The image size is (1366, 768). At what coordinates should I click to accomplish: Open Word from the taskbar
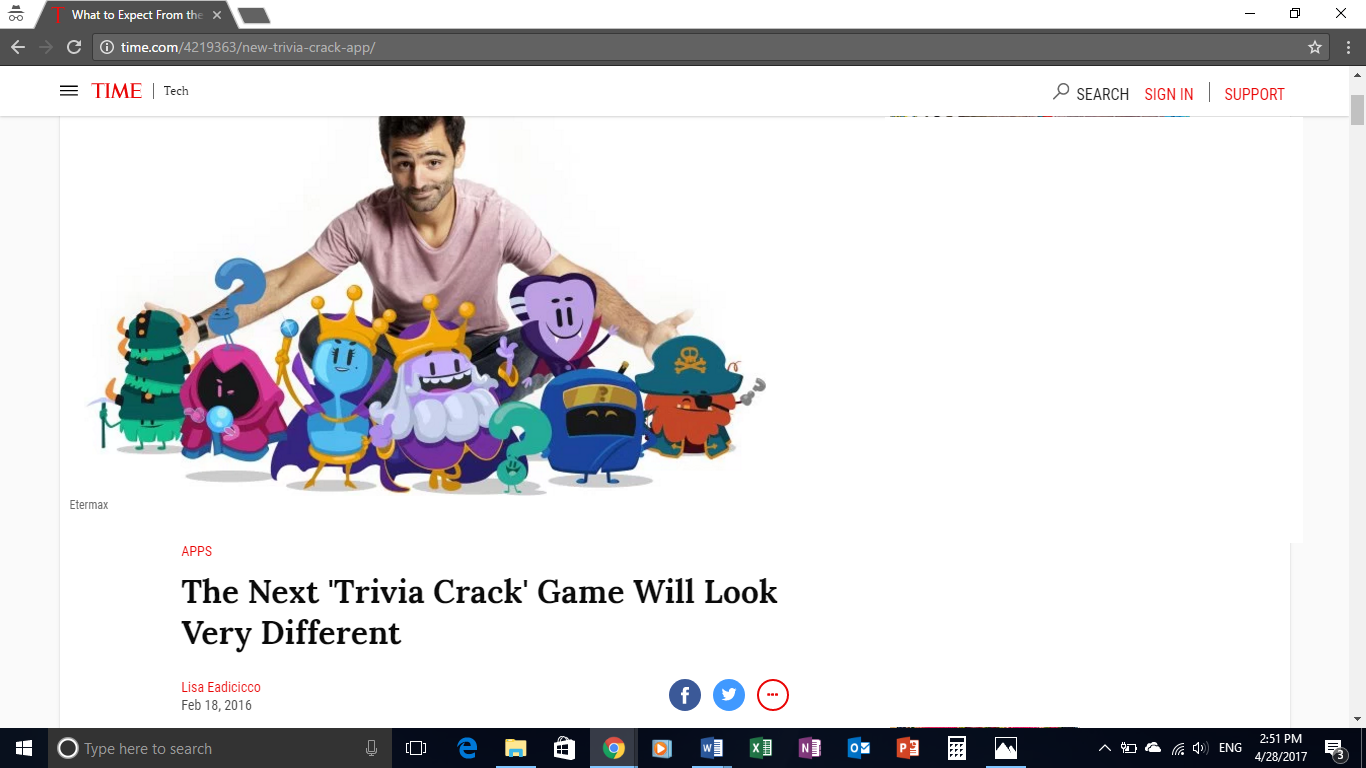(712, 748)
